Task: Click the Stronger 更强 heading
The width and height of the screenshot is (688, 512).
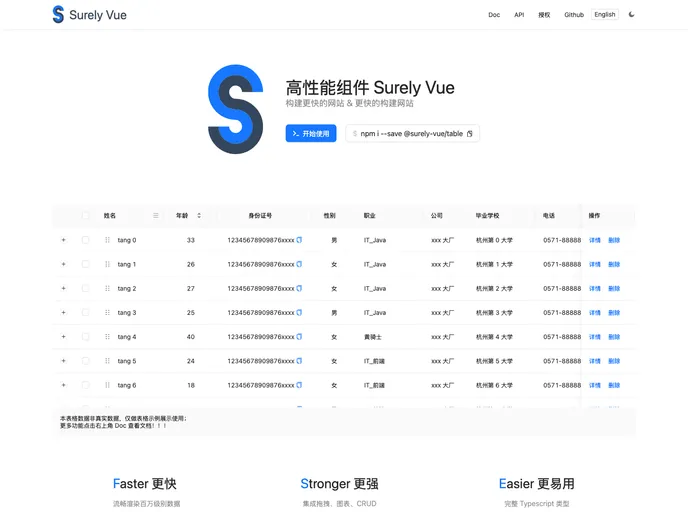Action: click(339, 483)
